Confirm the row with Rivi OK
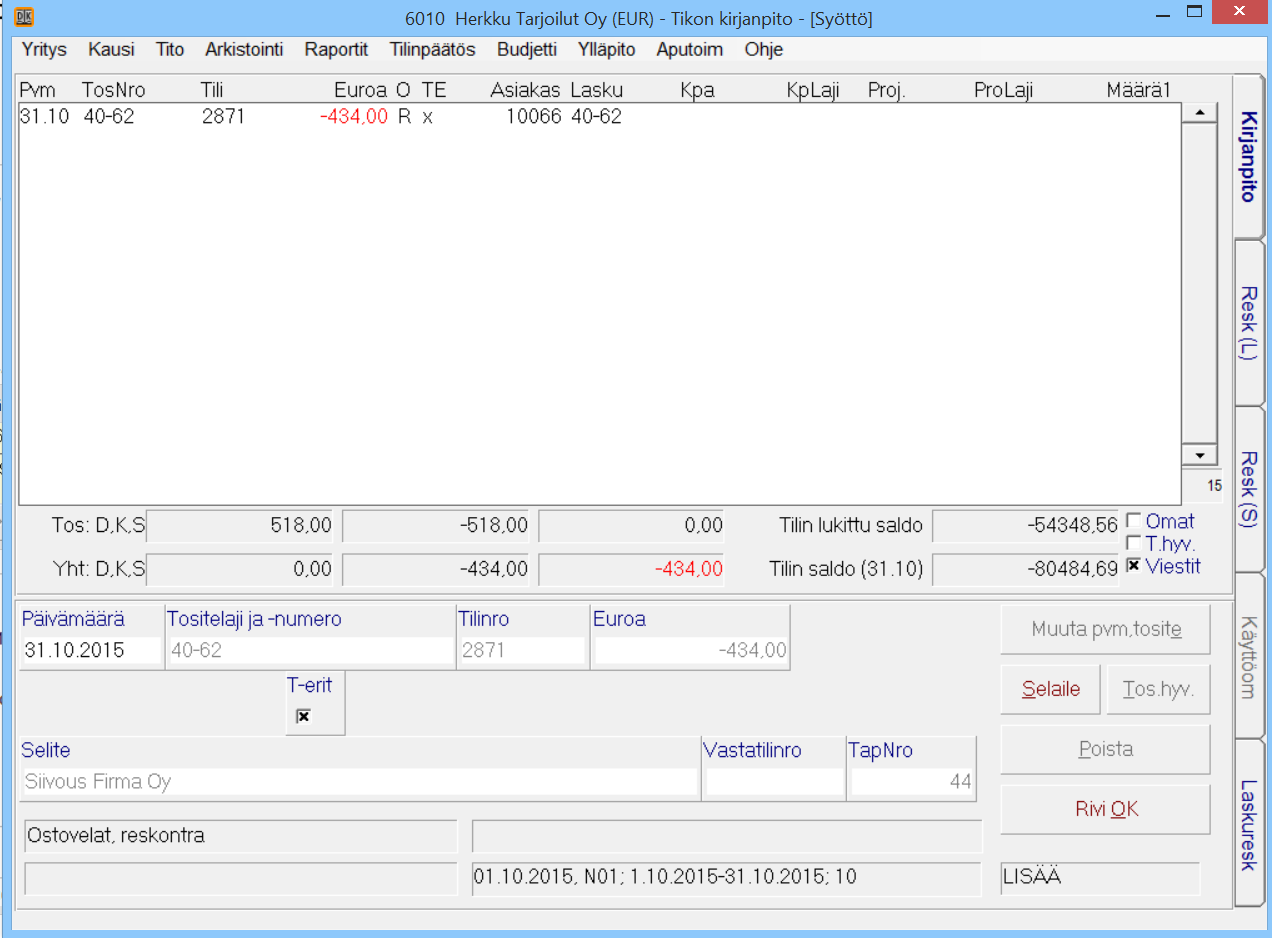Viewport: 1272px width, 938px height. coord(1106,809)
